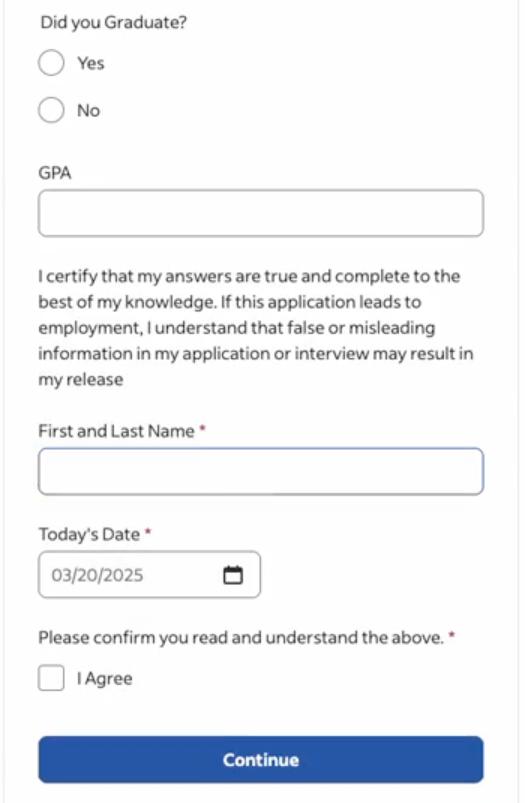Image resolution: width=525 pixels, height=803 pixels.
Task: Click the No label text
Action: 88,111
